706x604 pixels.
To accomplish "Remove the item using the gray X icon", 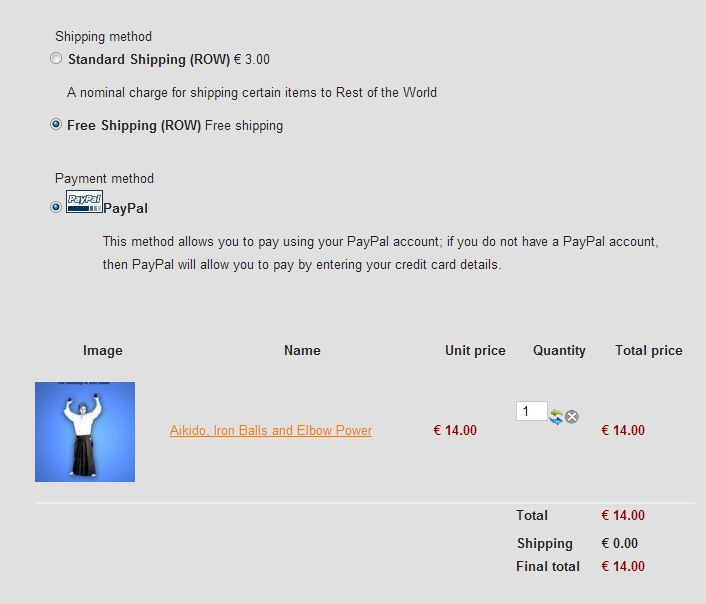I will [x=572, y=417].
